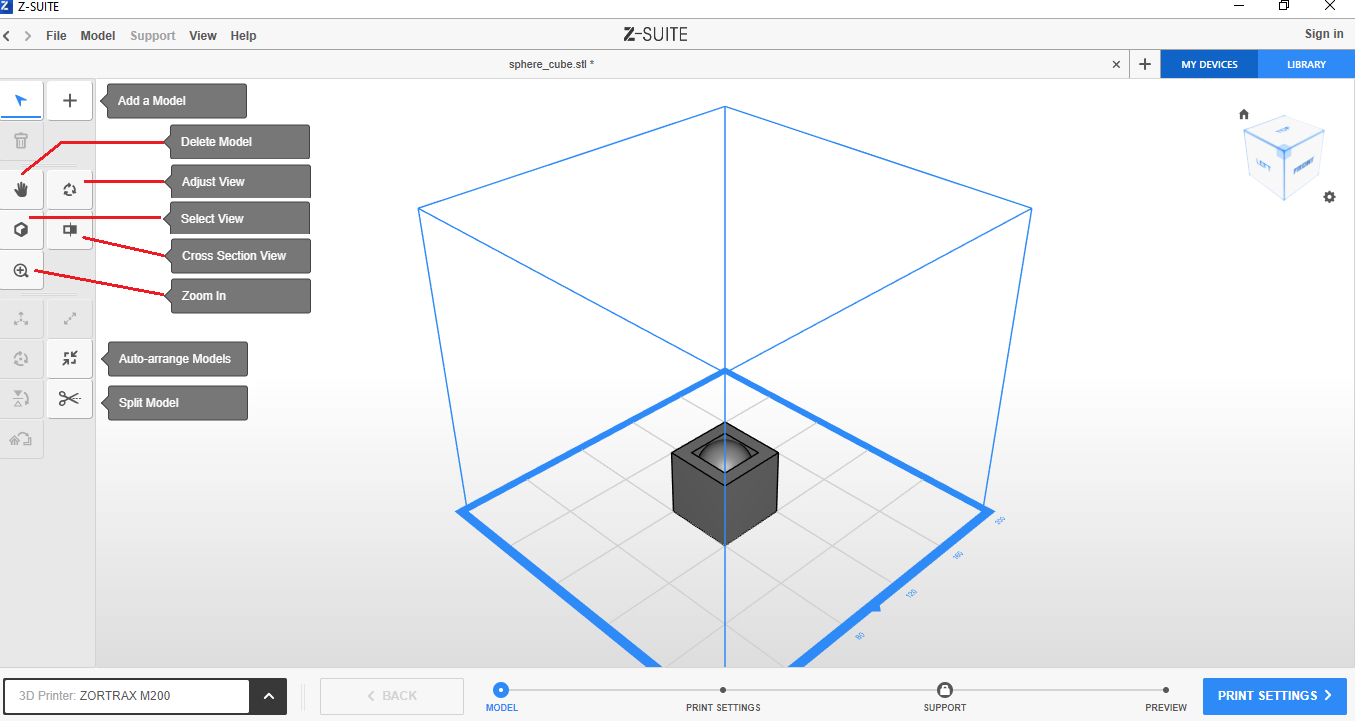
Task: Reset the view with the home icon
Action: pos(1244,114)
